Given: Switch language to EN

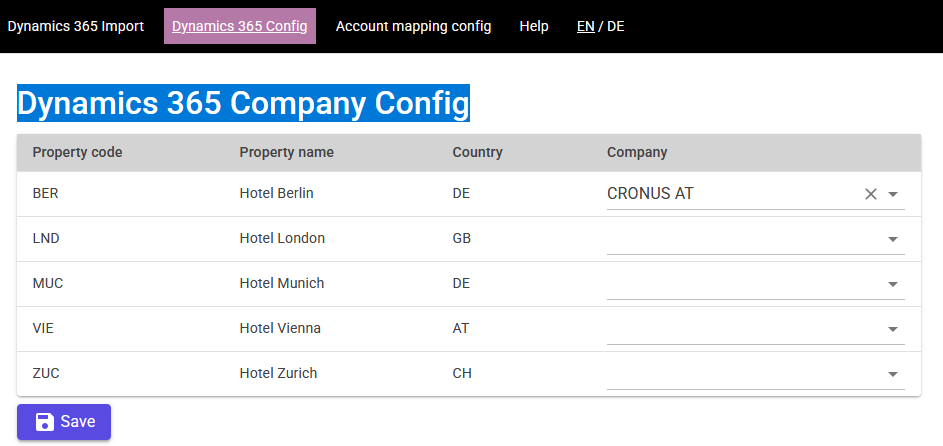Looking at the screenshot, I should (x=585, y=26).
